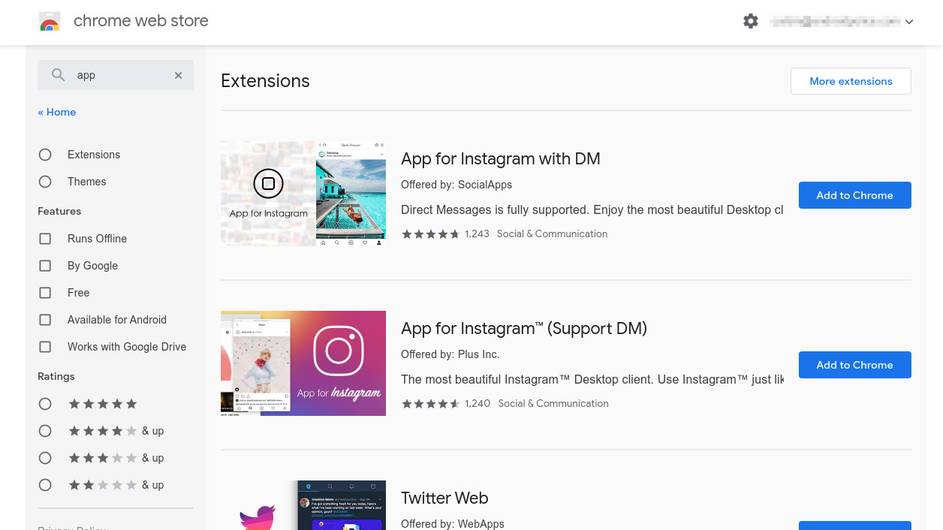Open 'App for Instagram™ (Support DM)' title
This screenshot has height=530, width=943.
pos(524,328)
